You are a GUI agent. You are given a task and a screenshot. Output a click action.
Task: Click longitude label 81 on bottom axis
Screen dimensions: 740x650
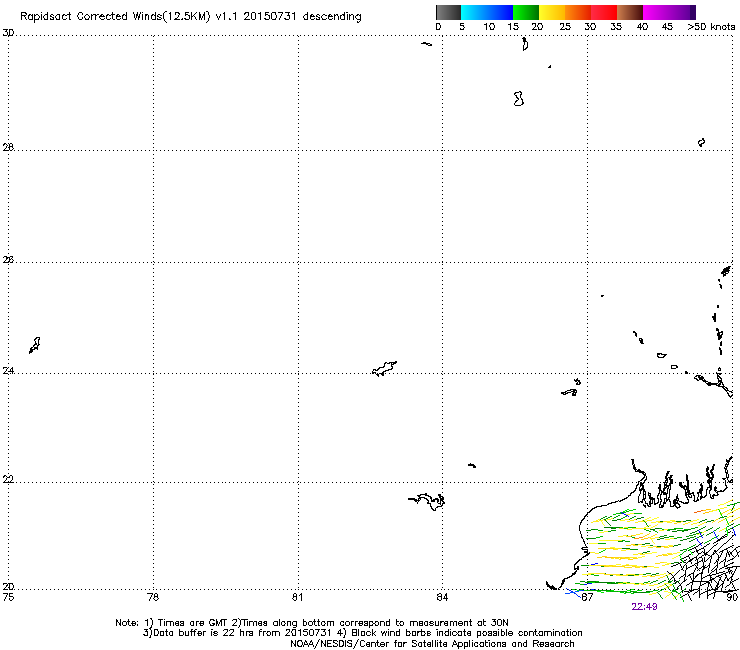297,597
